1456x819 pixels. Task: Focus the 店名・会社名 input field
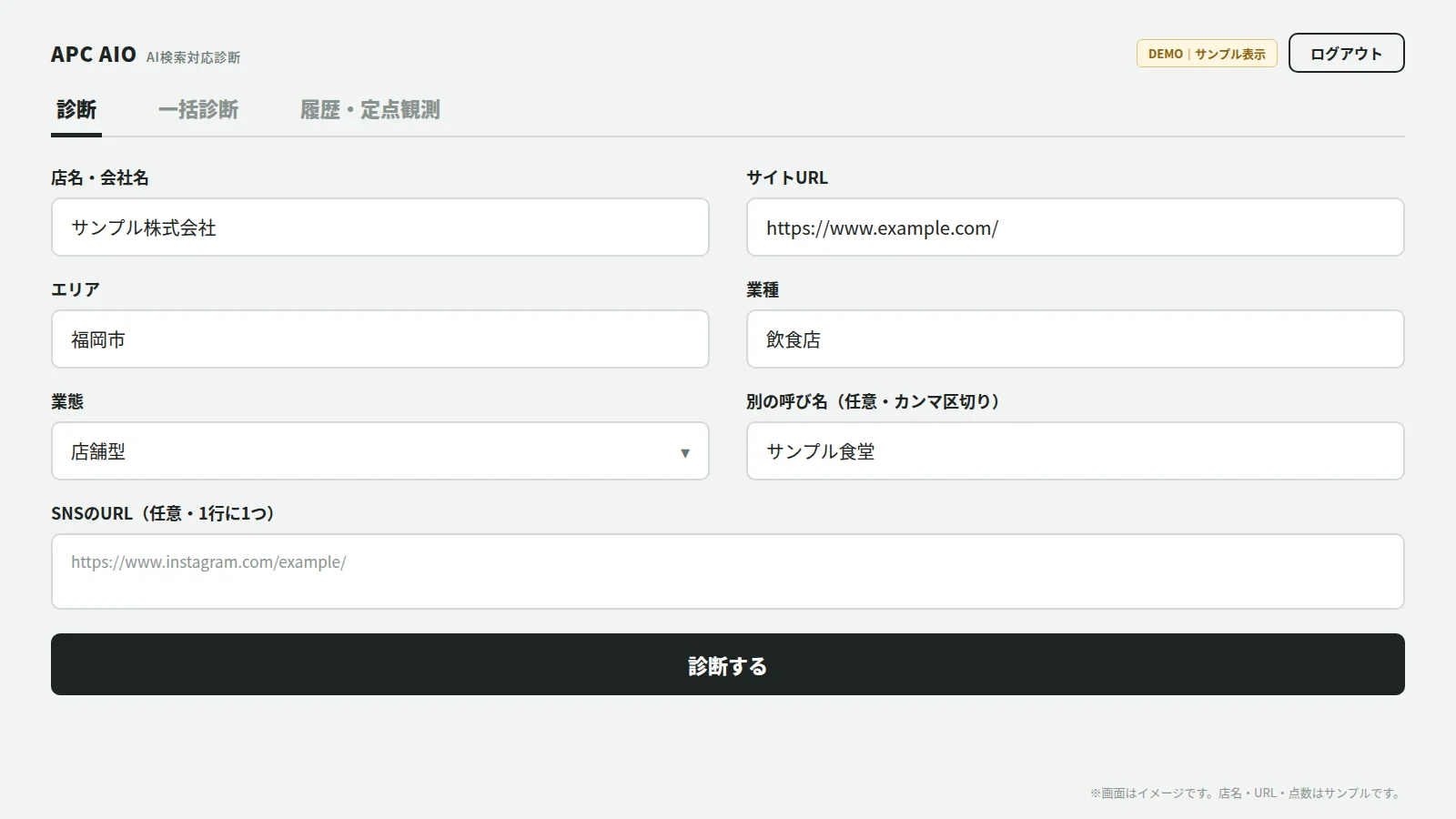[380, 227]
